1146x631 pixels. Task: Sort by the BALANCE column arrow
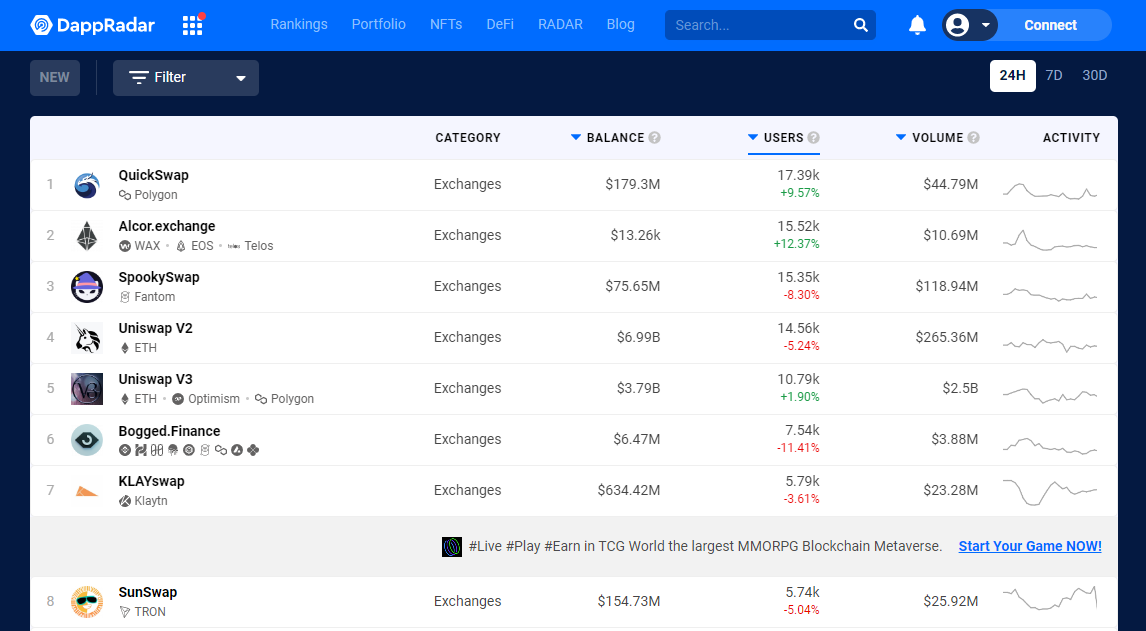576,137
